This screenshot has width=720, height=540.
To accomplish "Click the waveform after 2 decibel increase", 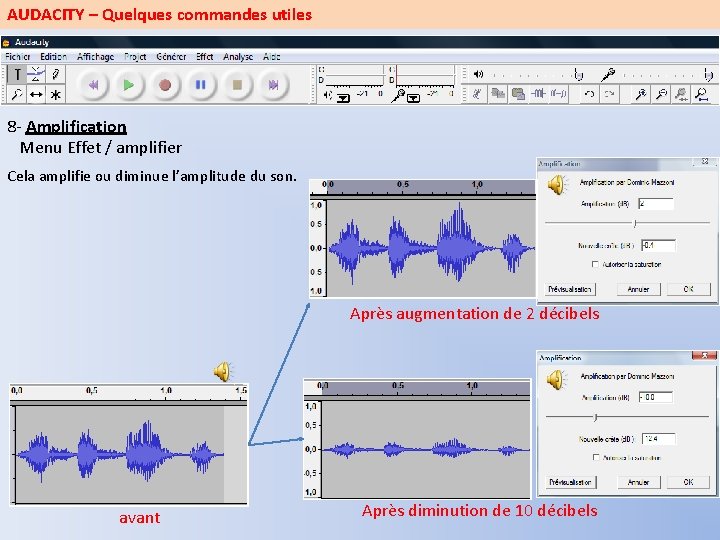I will point(430,248).
